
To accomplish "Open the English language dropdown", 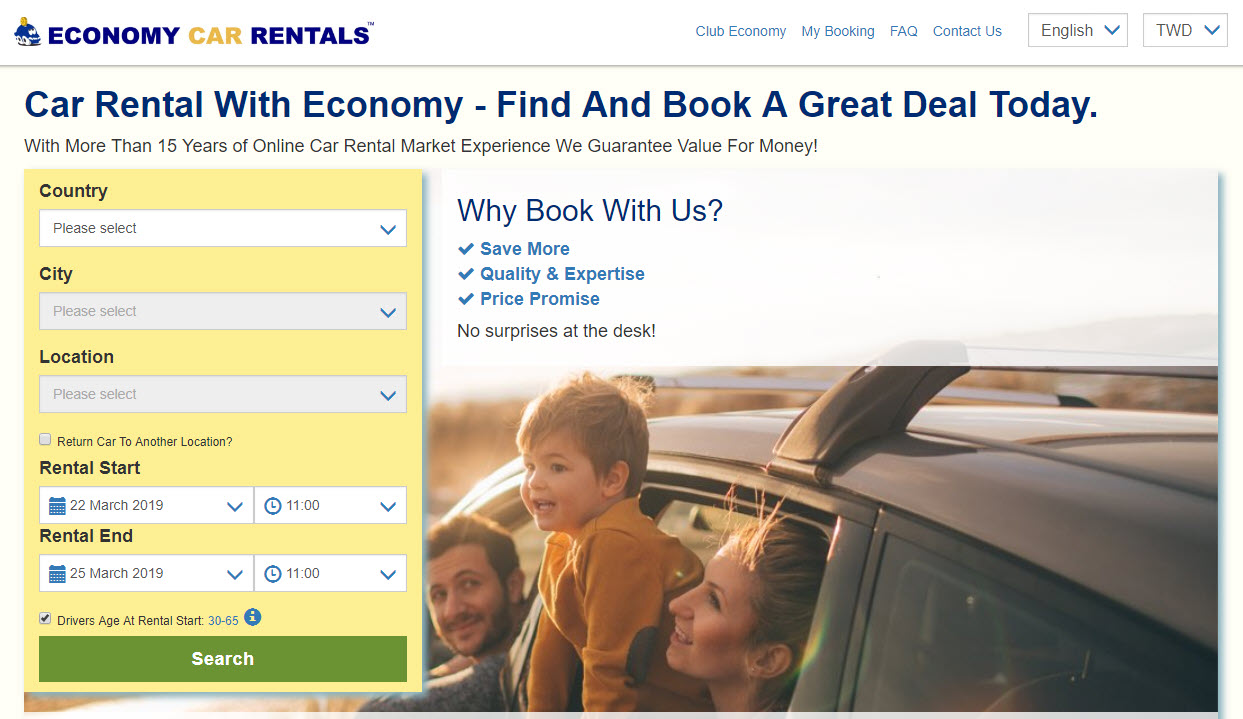I will 1077,31.
